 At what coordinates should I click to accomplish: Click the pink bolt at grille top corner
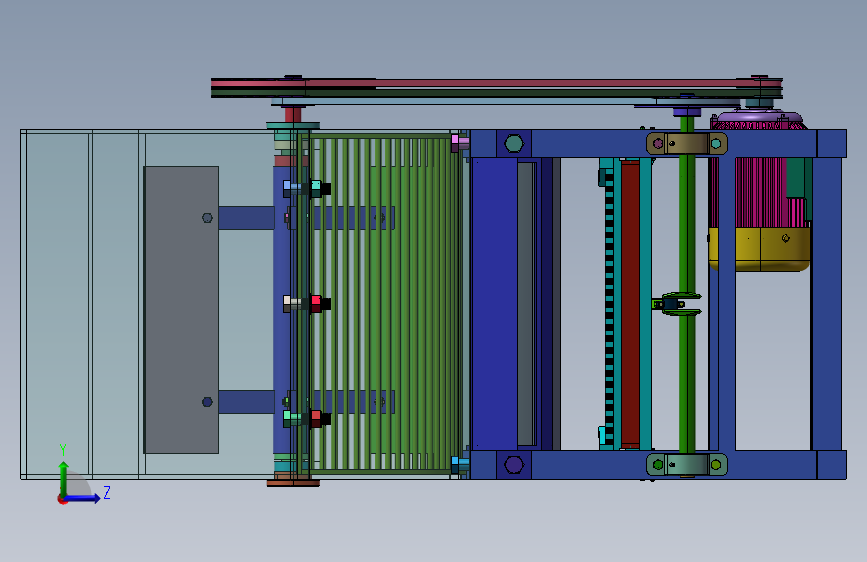coord(460,143)
